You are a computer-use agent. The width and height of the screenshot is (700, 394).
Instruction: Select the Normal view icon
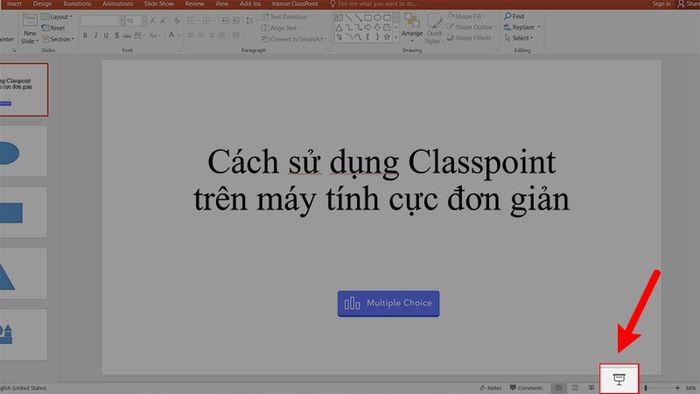click(558, 388)
